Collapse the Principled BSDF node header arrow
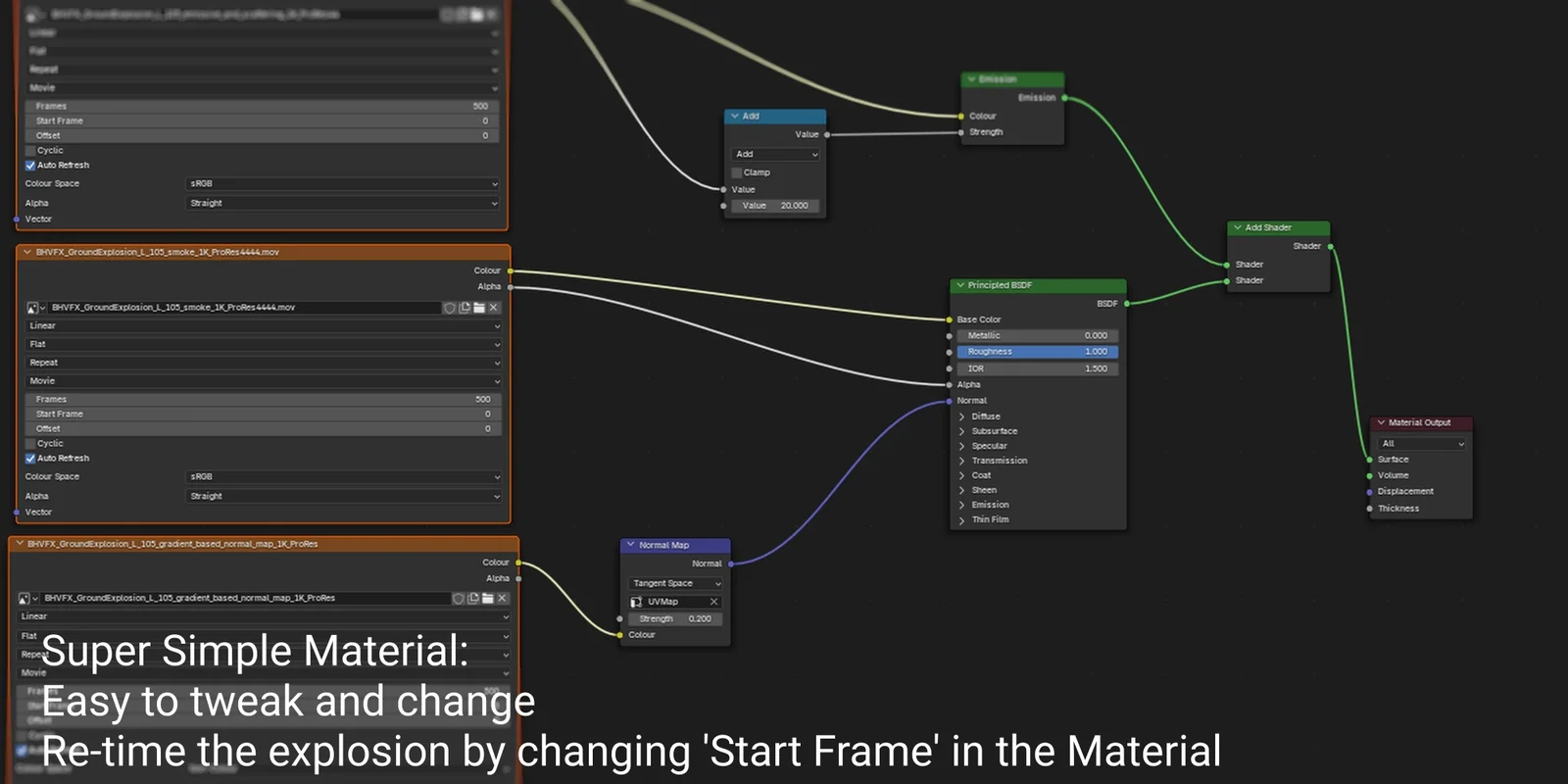This screenshot has height=784, width=1568. click(x=960, y=285)
